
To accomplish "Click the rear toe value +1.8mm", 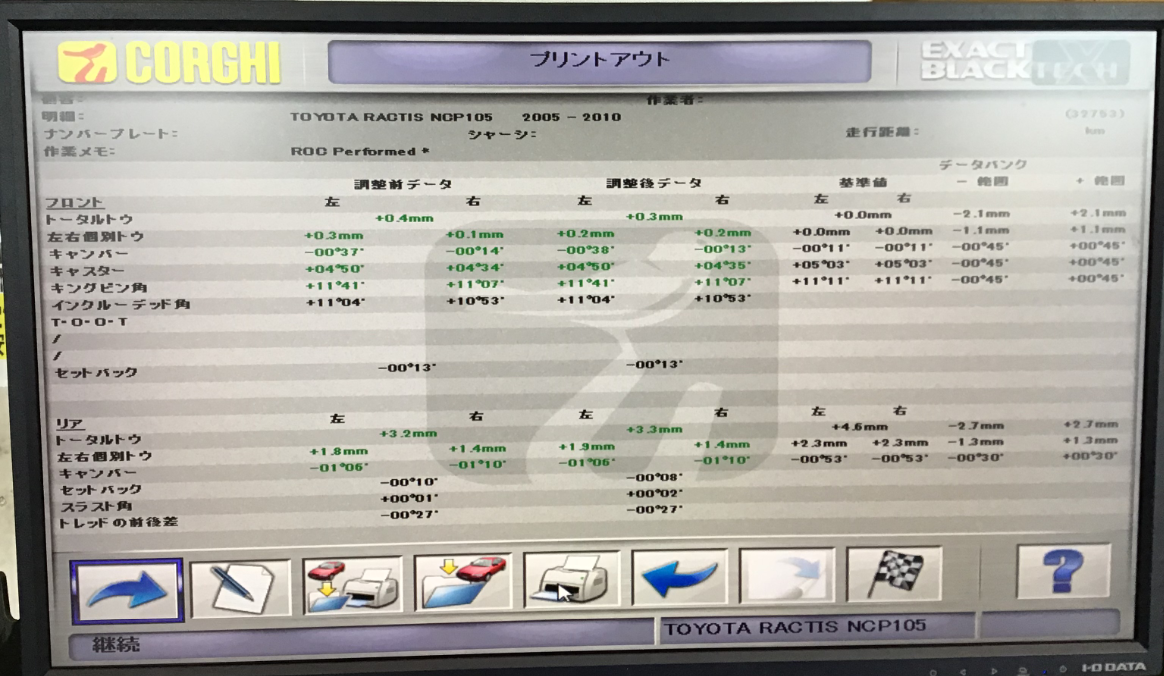I will coord(339,451).
